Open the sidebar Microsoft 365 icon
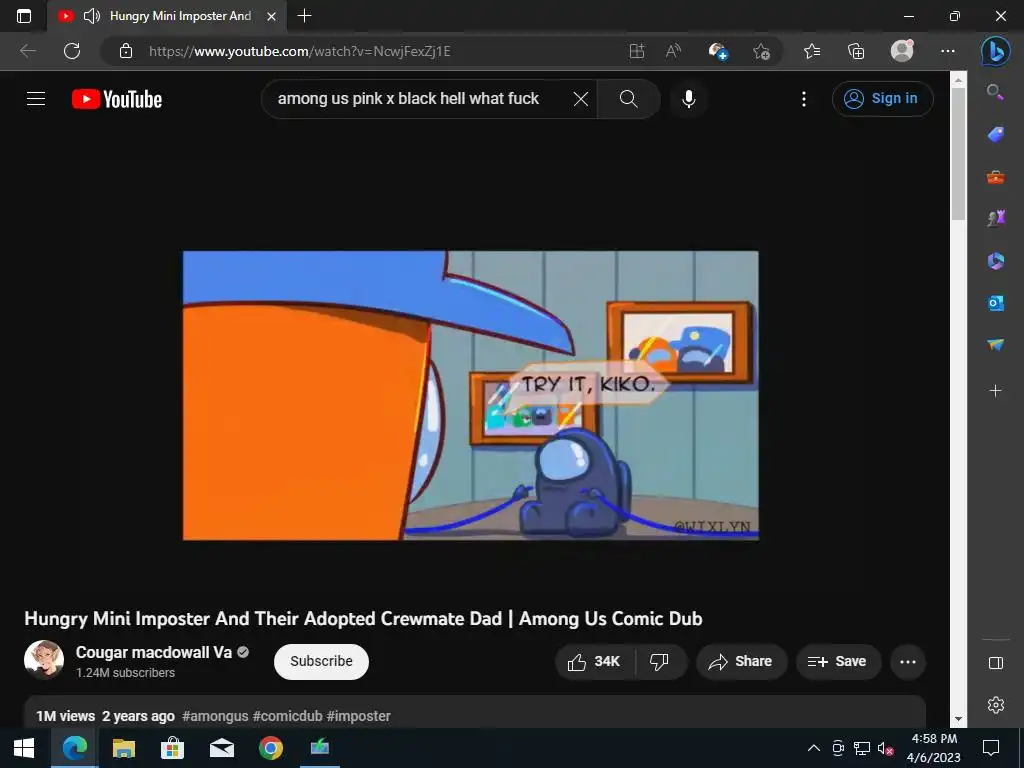This screenshot has height=768, width=1024. click(x=995, y=261)
